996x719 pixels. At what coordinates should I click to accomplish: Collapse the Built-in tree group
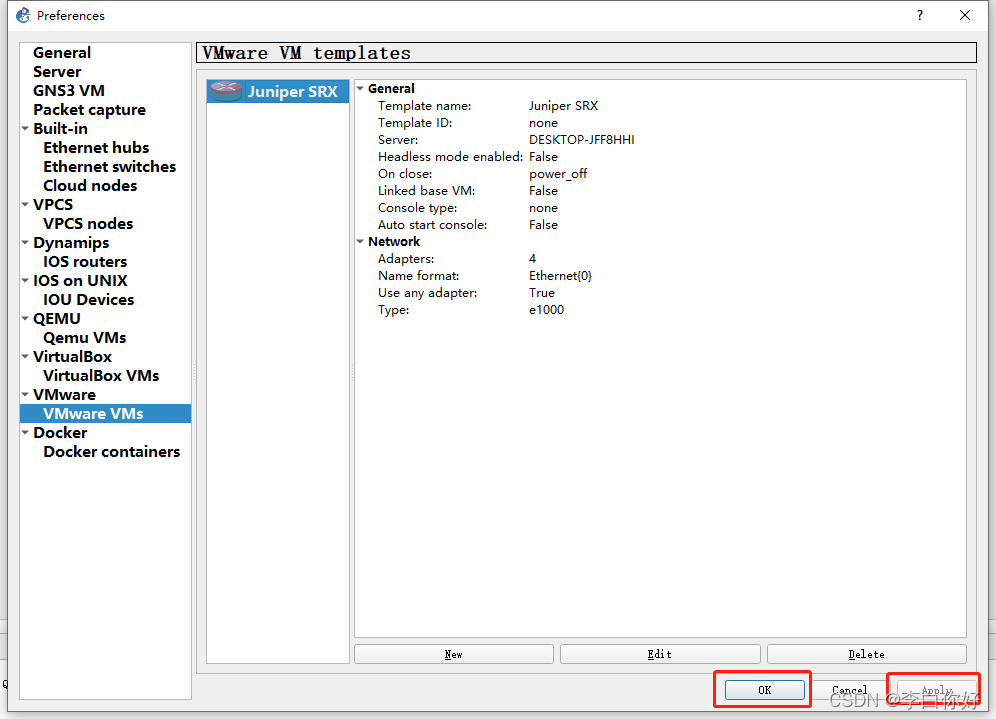point(25,128)
